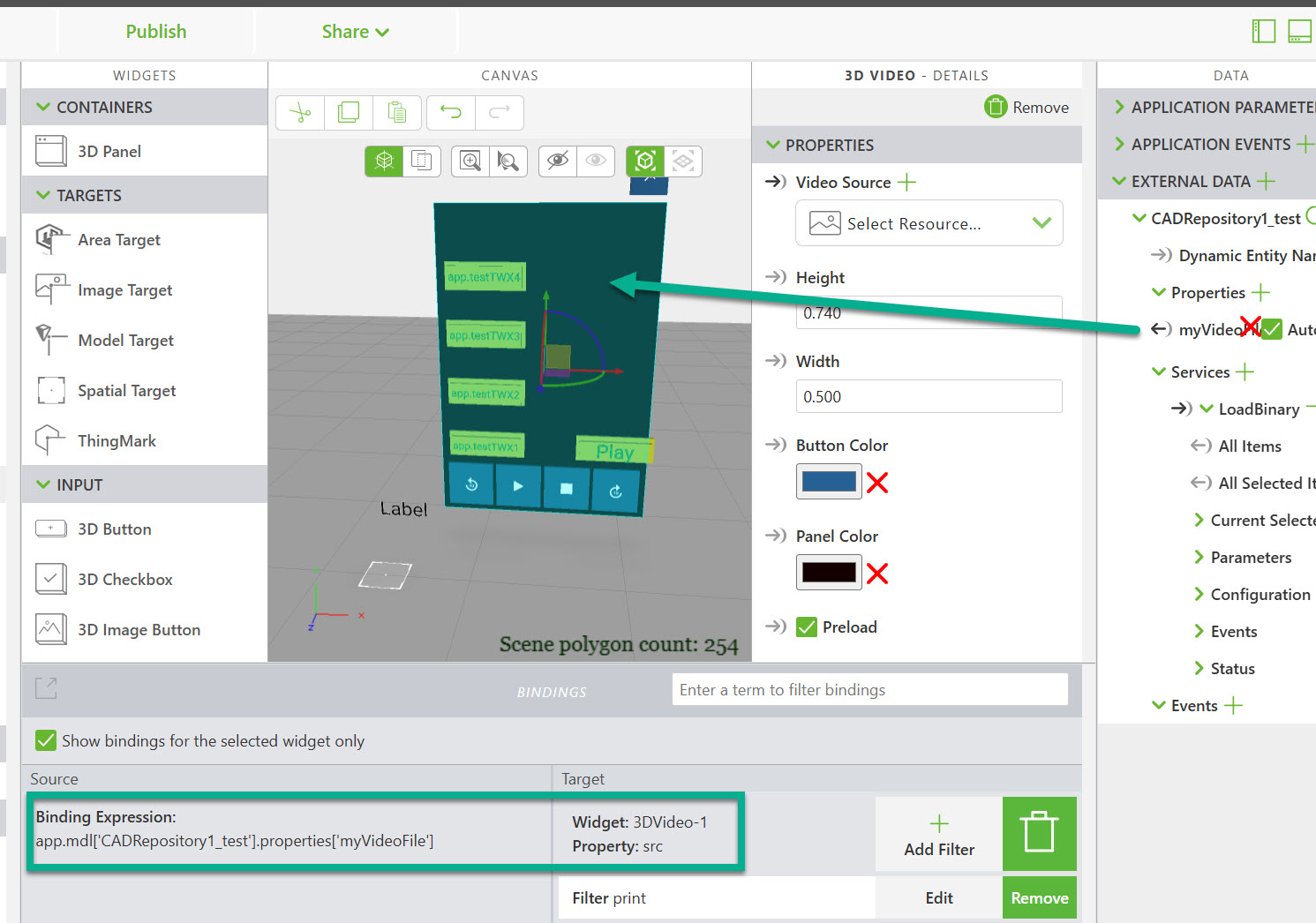Open the Video Source resource picker image icon
This screenshot has width=1316, height=923.
pyautogui.click(x=824, y=222)
